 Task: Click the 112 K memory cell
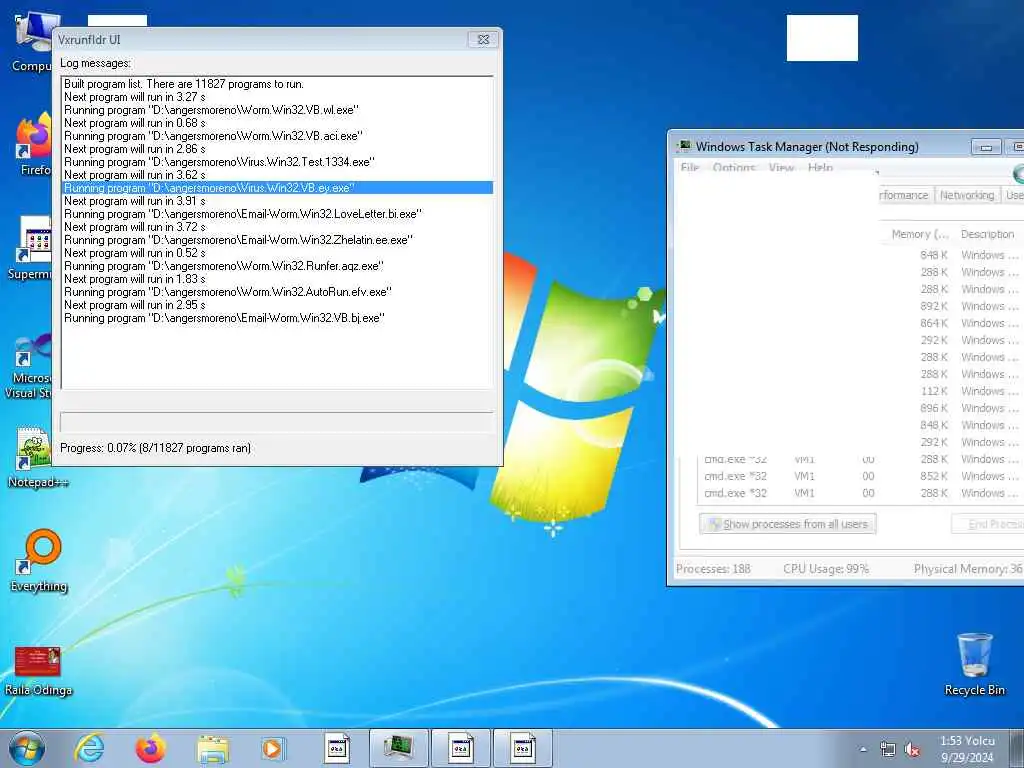(934, 391)
